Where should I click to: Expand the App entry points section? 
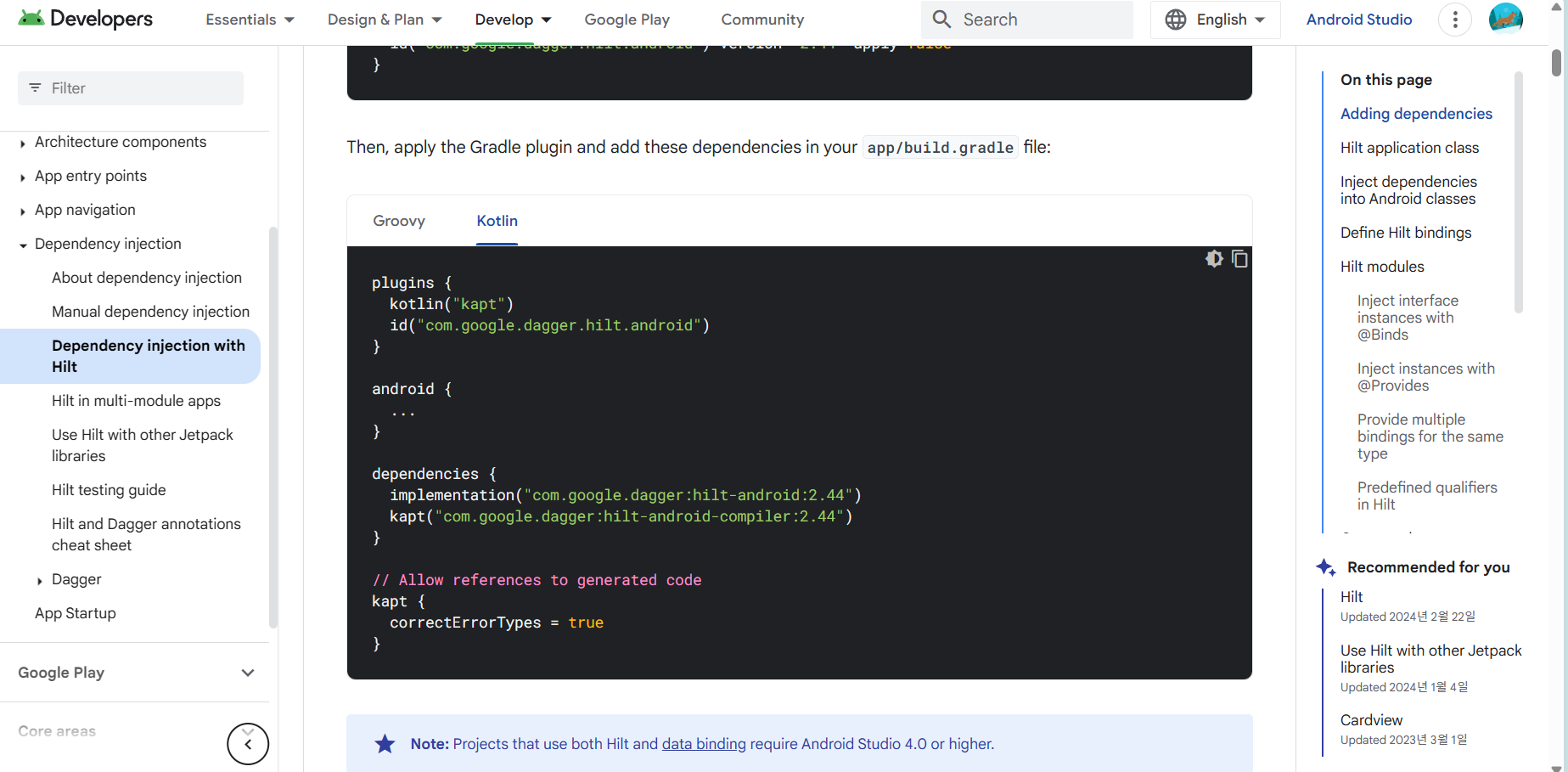pos(22,177)
